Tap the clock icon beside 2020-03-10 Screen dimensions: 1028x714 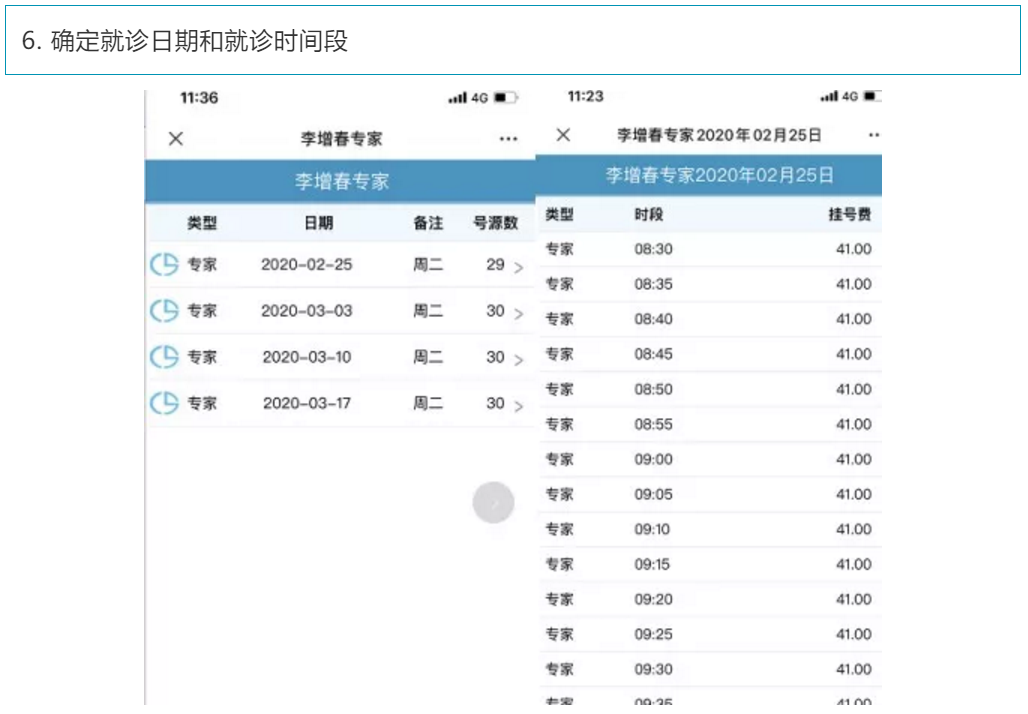[164, 357]
